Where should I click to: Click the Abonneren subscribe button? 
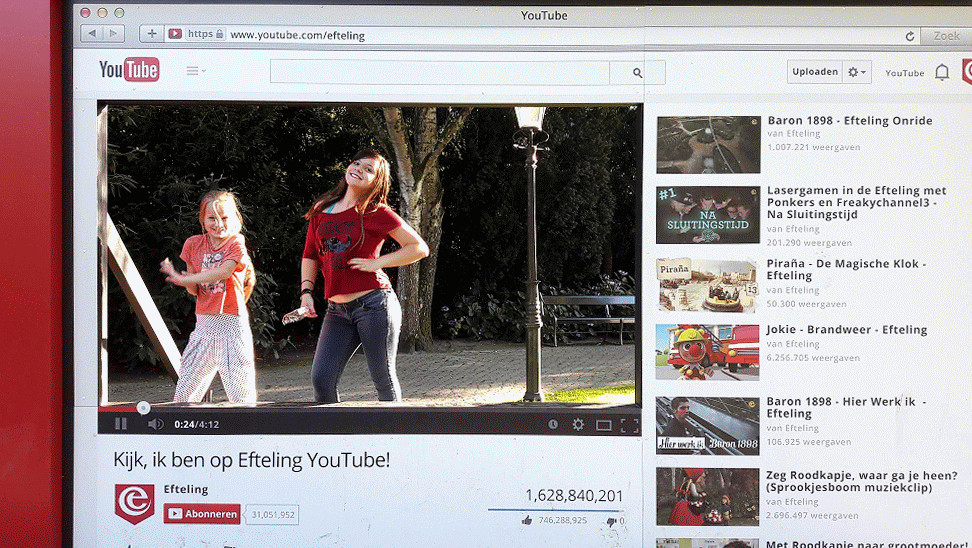202,514
